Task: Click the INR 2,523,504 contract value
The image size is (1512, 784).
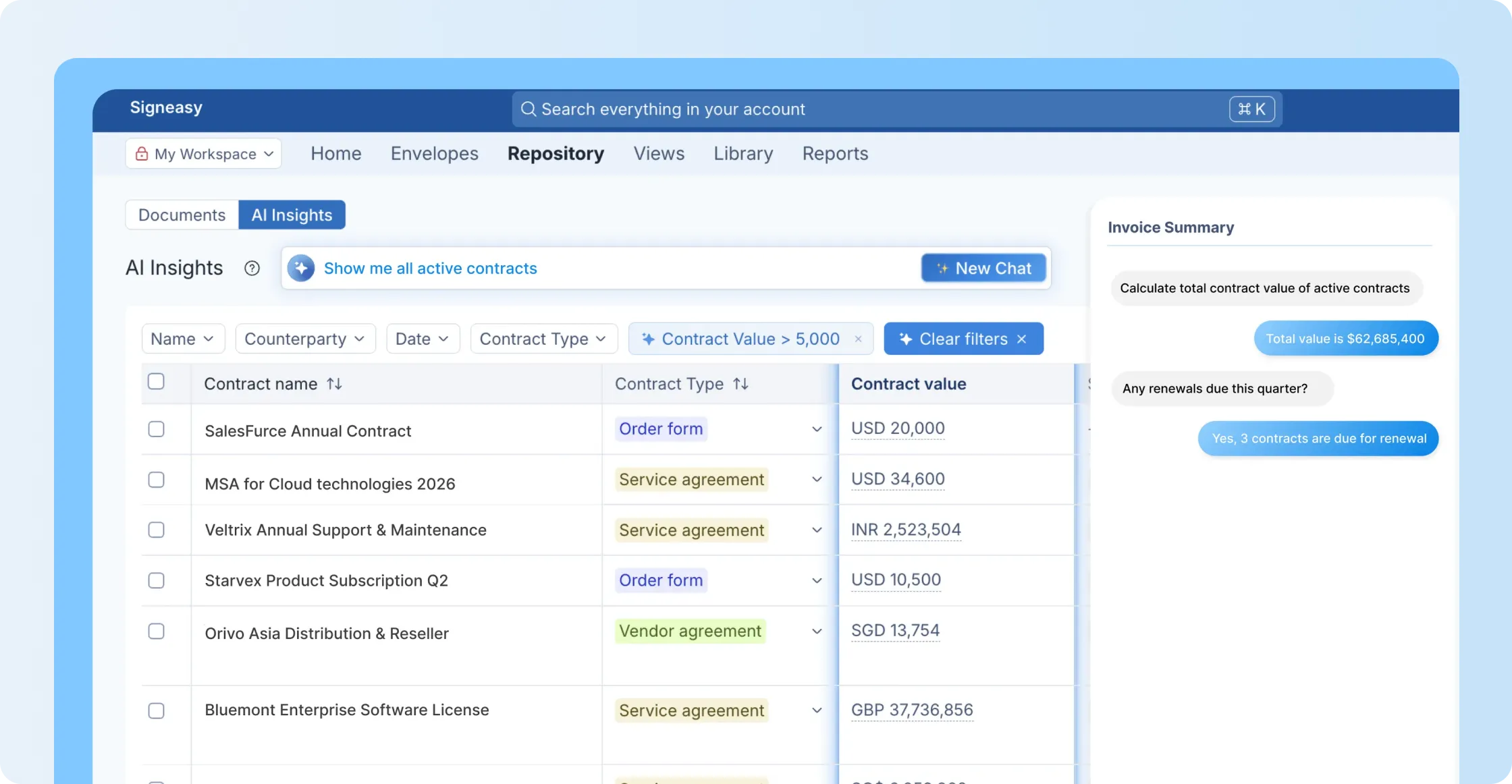Action: click(906, 530)
